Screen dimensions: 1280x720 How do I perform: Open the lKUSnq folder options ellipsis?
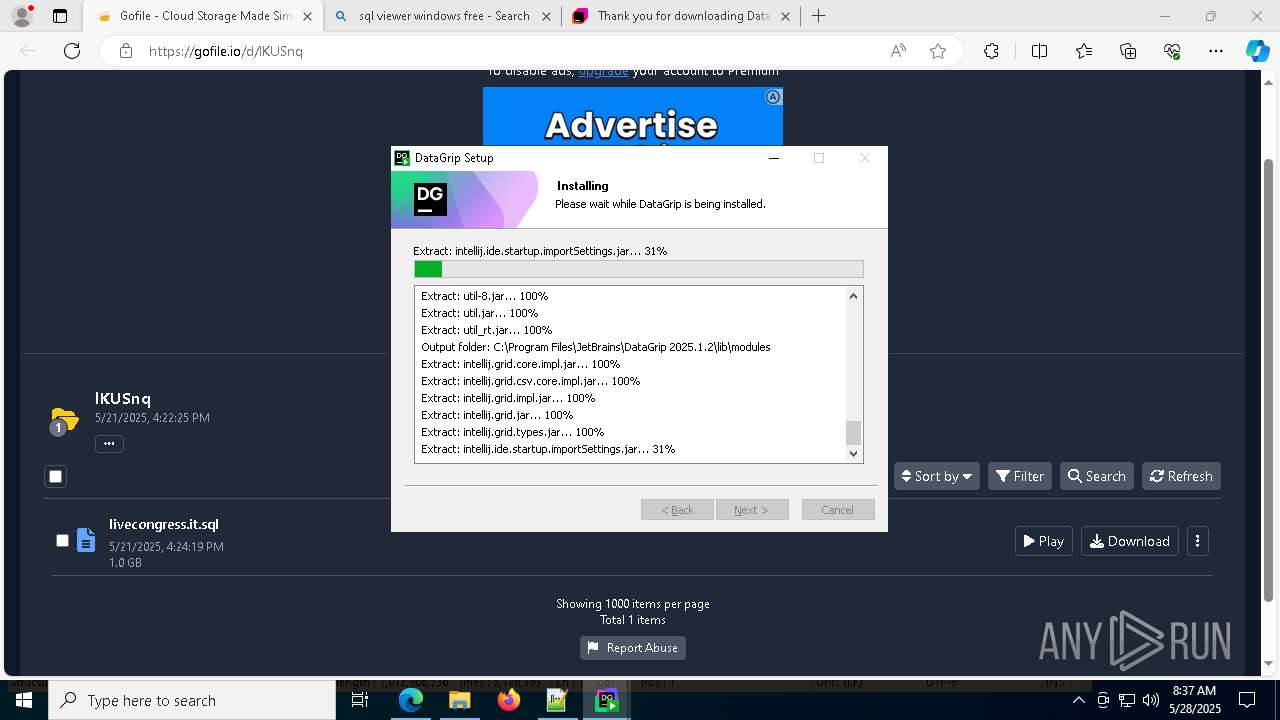tap(109, 443)
